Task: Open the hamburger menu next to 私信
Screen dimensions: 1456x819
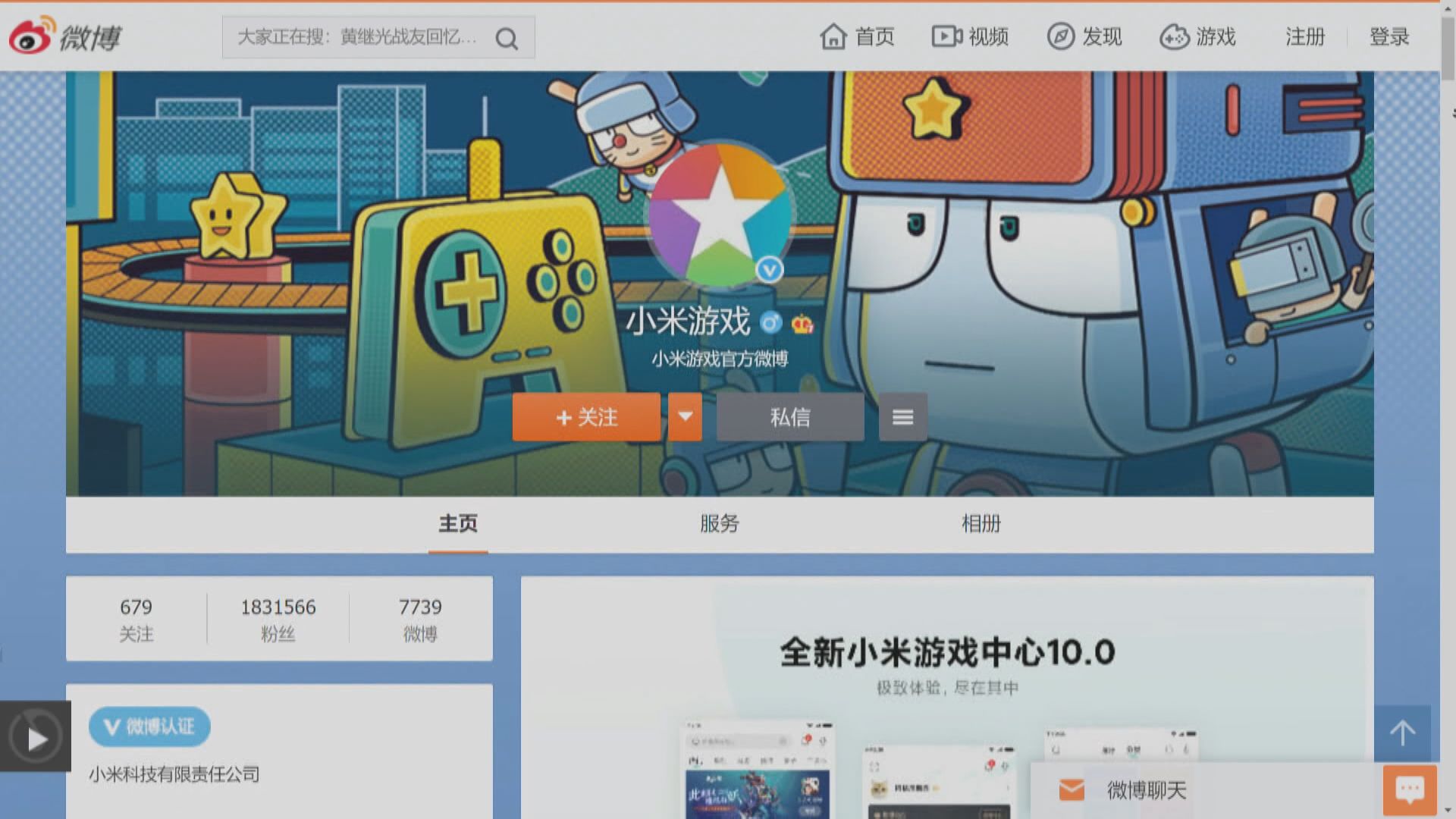Action: [x=902, y=417]
